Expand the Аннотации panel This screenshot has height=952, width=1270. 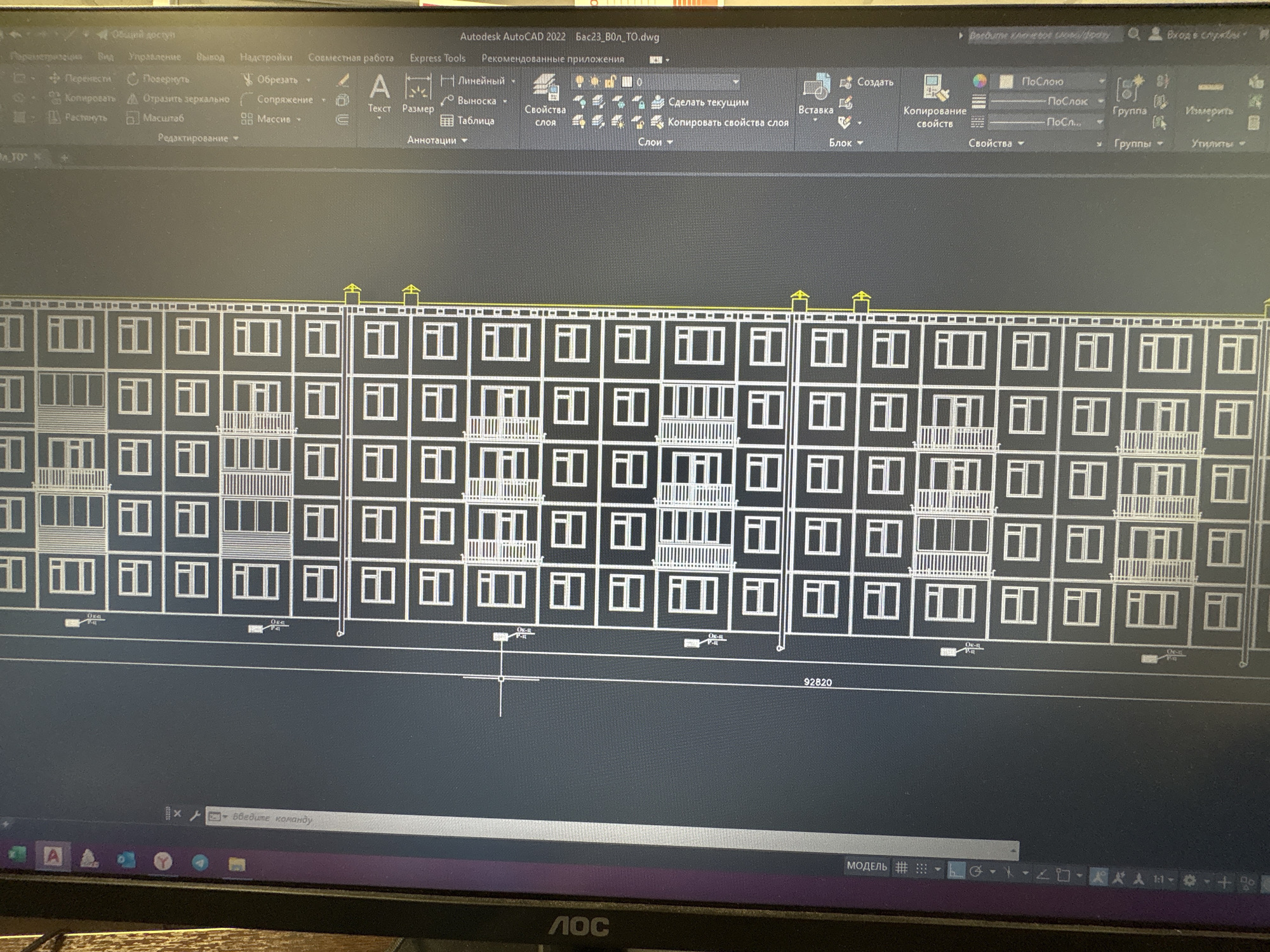[437, 140]
